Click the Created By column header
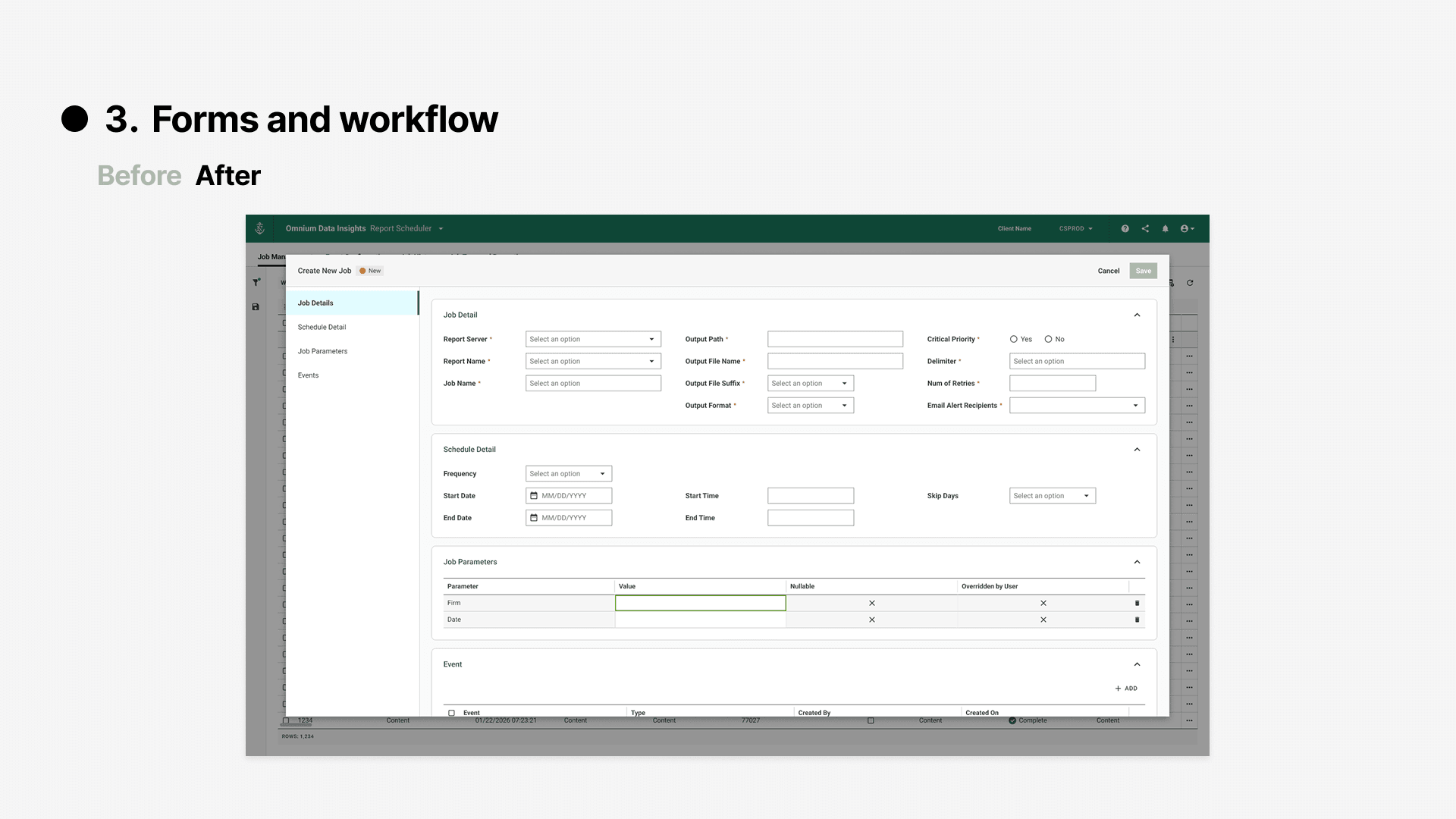This screenshot has width=1456, height=819. 814,713
